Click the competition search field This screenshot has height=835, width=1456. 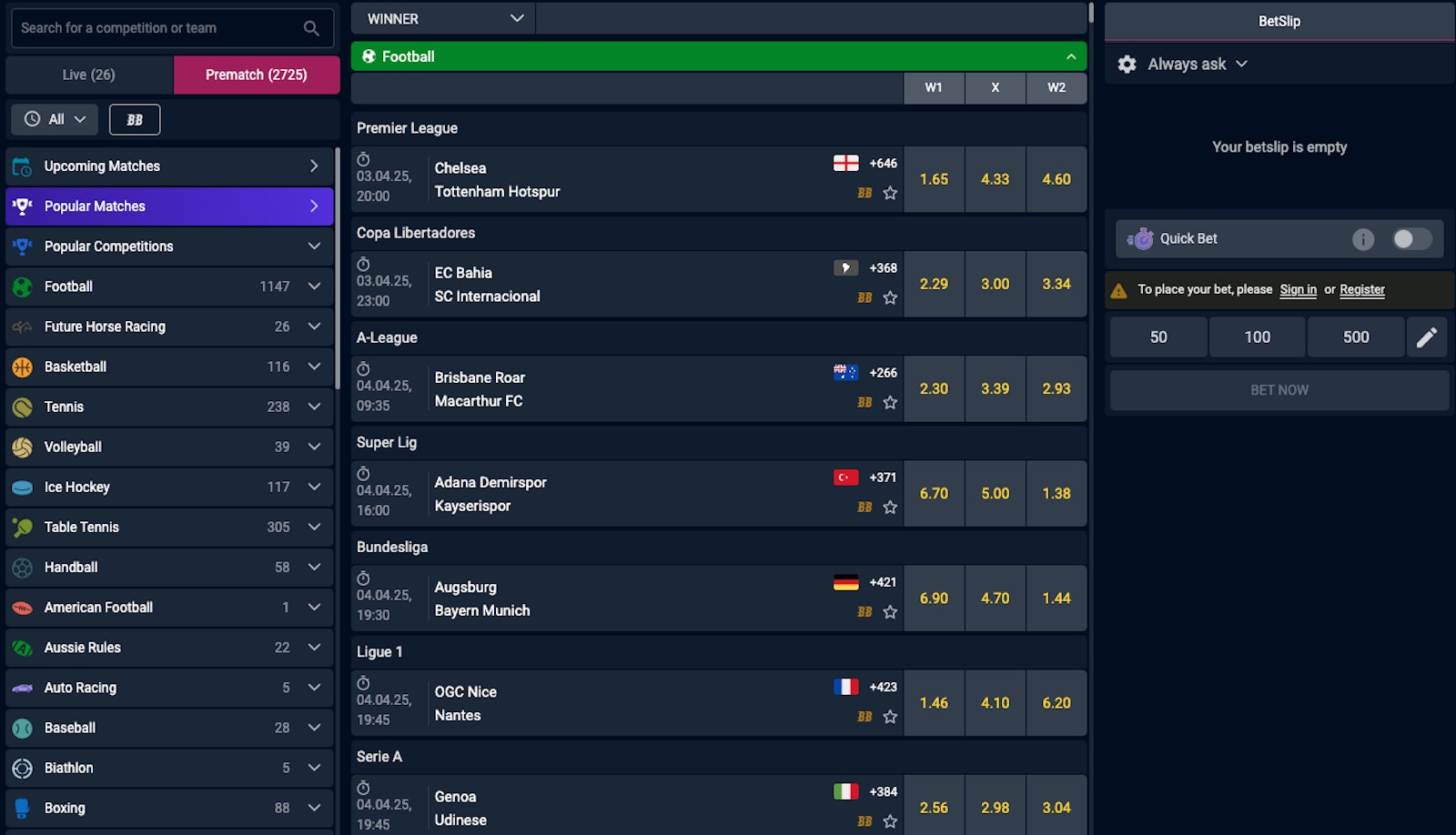(x=155, y=28)
